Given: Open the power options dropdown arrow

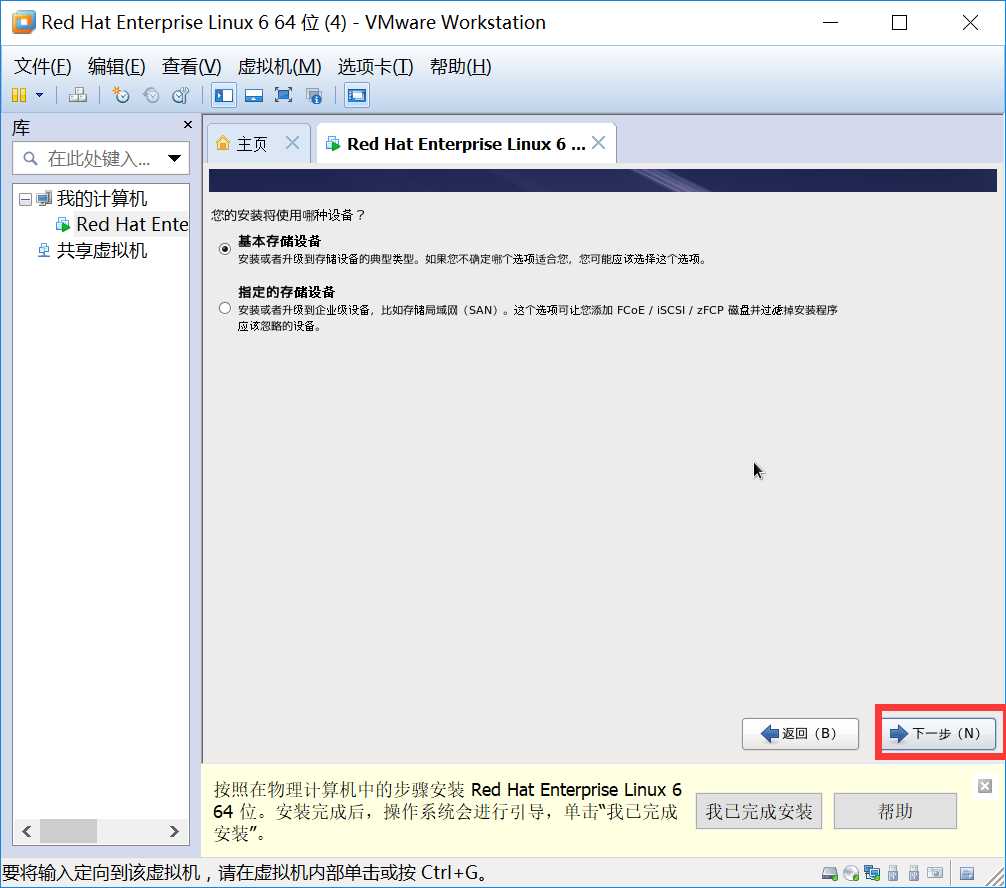Looking at the screenshot, I should (x=39, y=96).
